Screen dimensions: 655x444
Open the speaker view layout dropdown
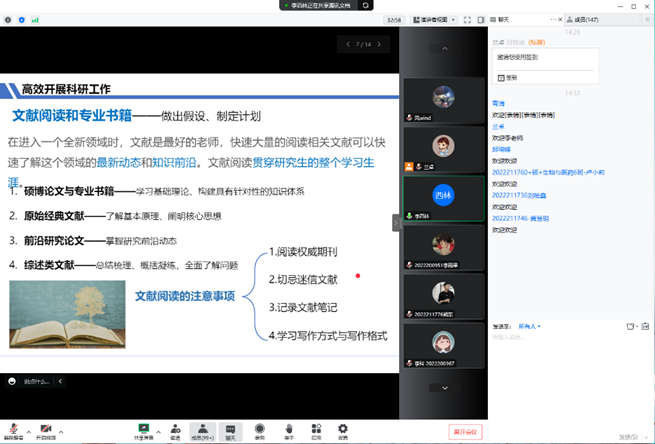pyautogui.click(x=436, y=19)
